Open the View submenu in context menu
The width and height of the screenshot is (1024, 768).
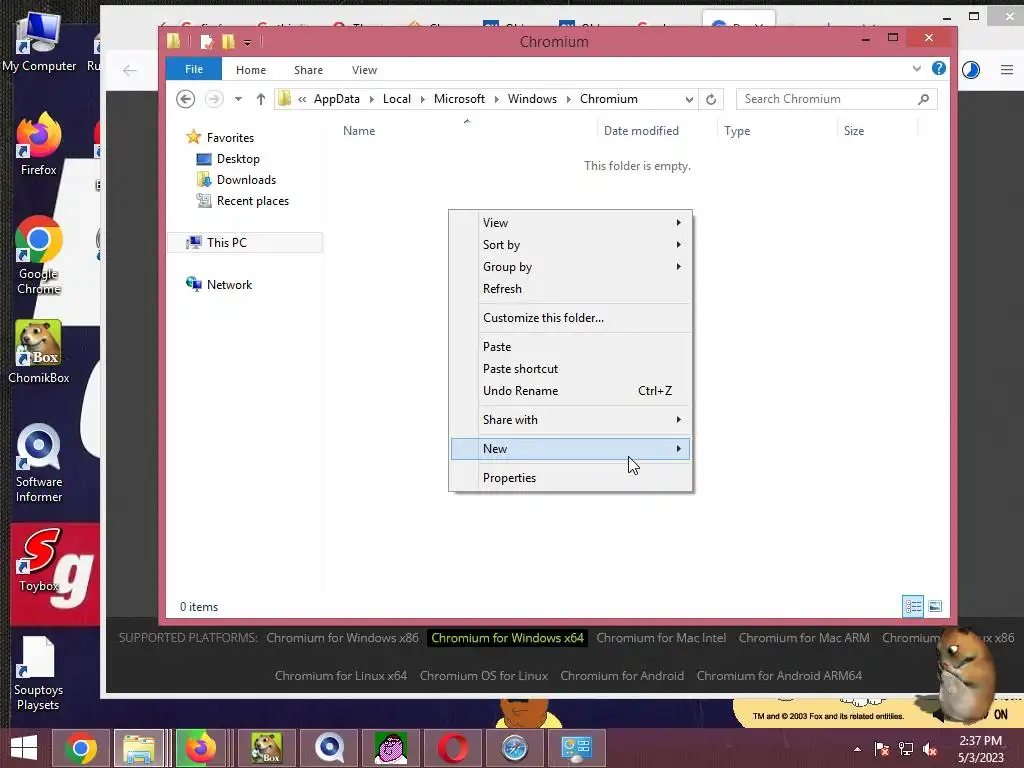(x=570, y=223)
